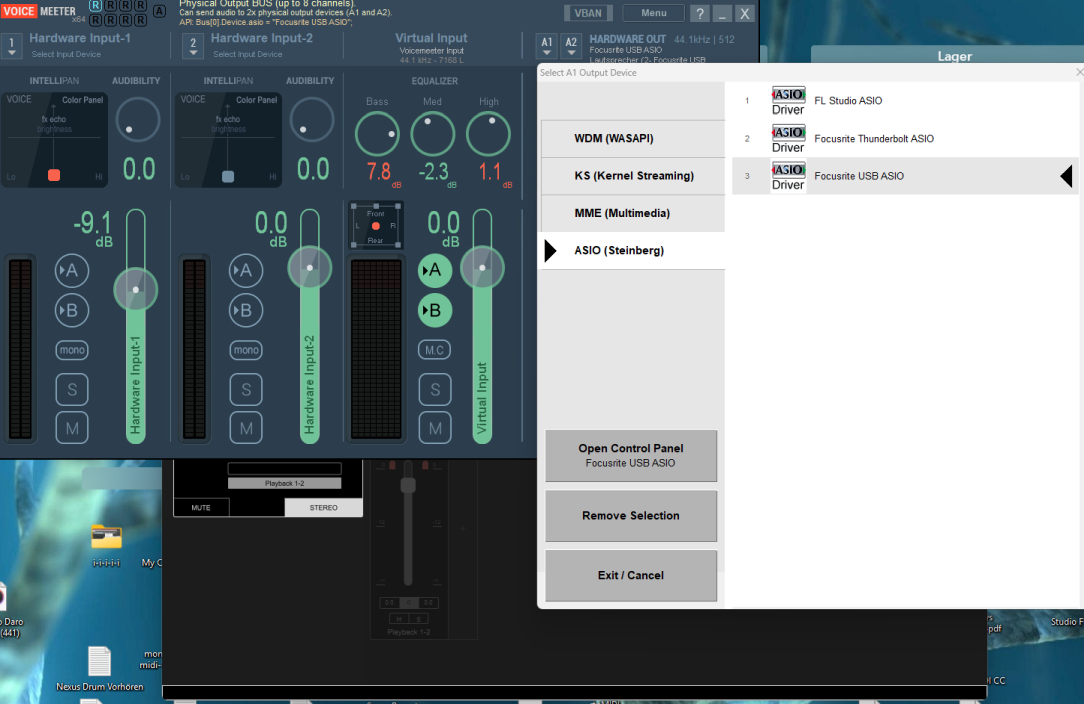Solo the Hardware Input-1 channel
The height and width of the screenshot is (704, 1084).
72,389
